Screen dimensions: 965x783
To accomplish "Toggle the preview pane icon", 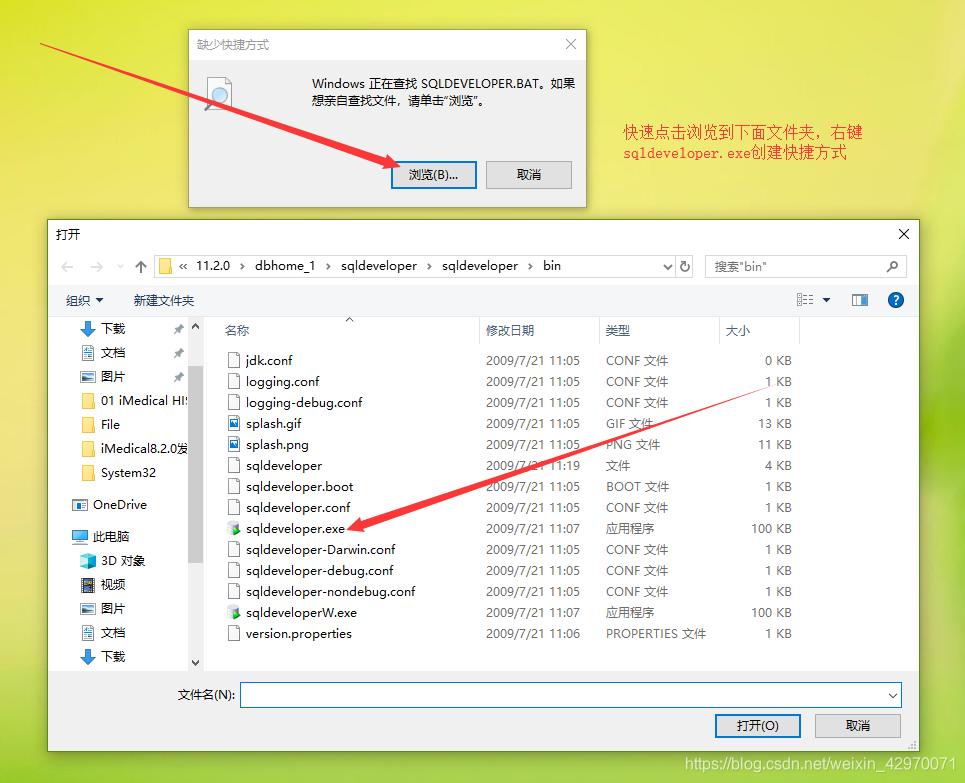I will pos(860,300).
